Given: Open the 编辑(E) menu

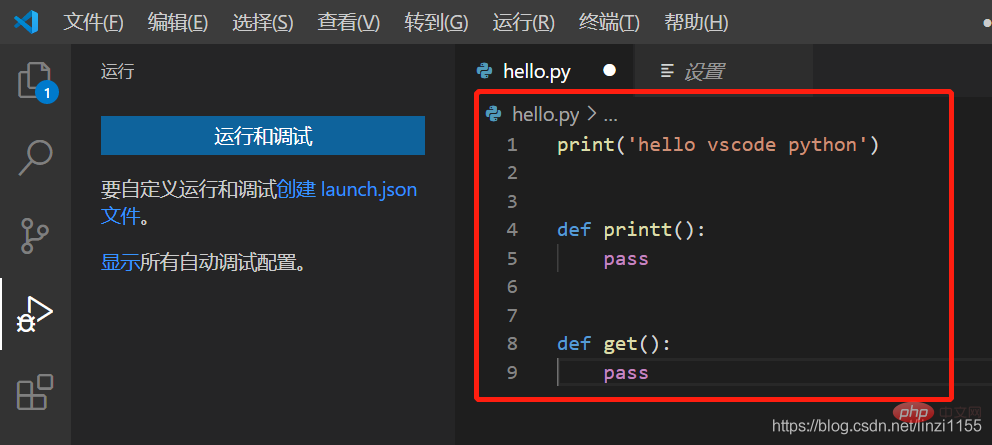Looking at the screenshot, I should coord(178,23).
